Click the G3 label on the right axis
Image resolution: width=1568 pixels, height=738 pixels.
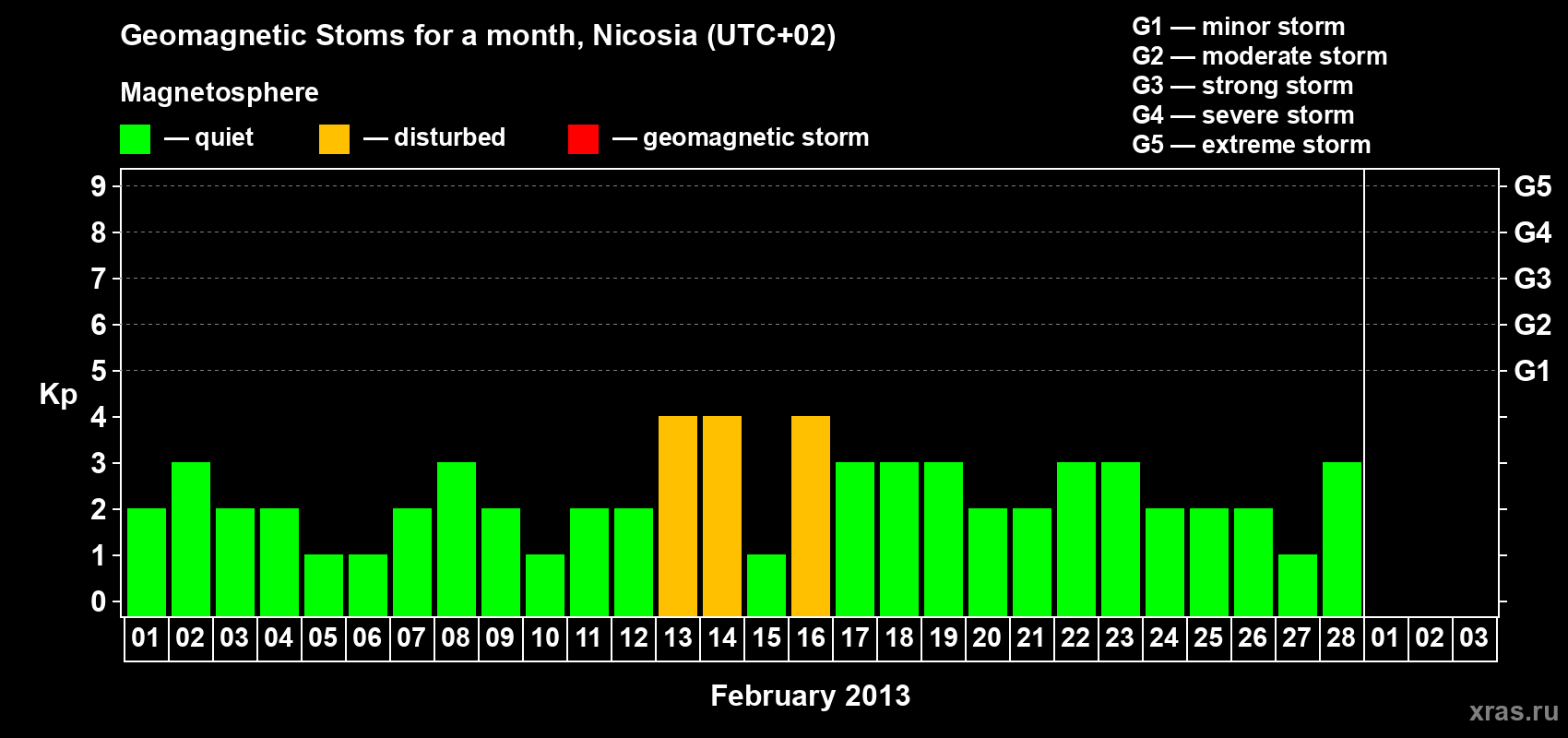tap(1533, 279)
